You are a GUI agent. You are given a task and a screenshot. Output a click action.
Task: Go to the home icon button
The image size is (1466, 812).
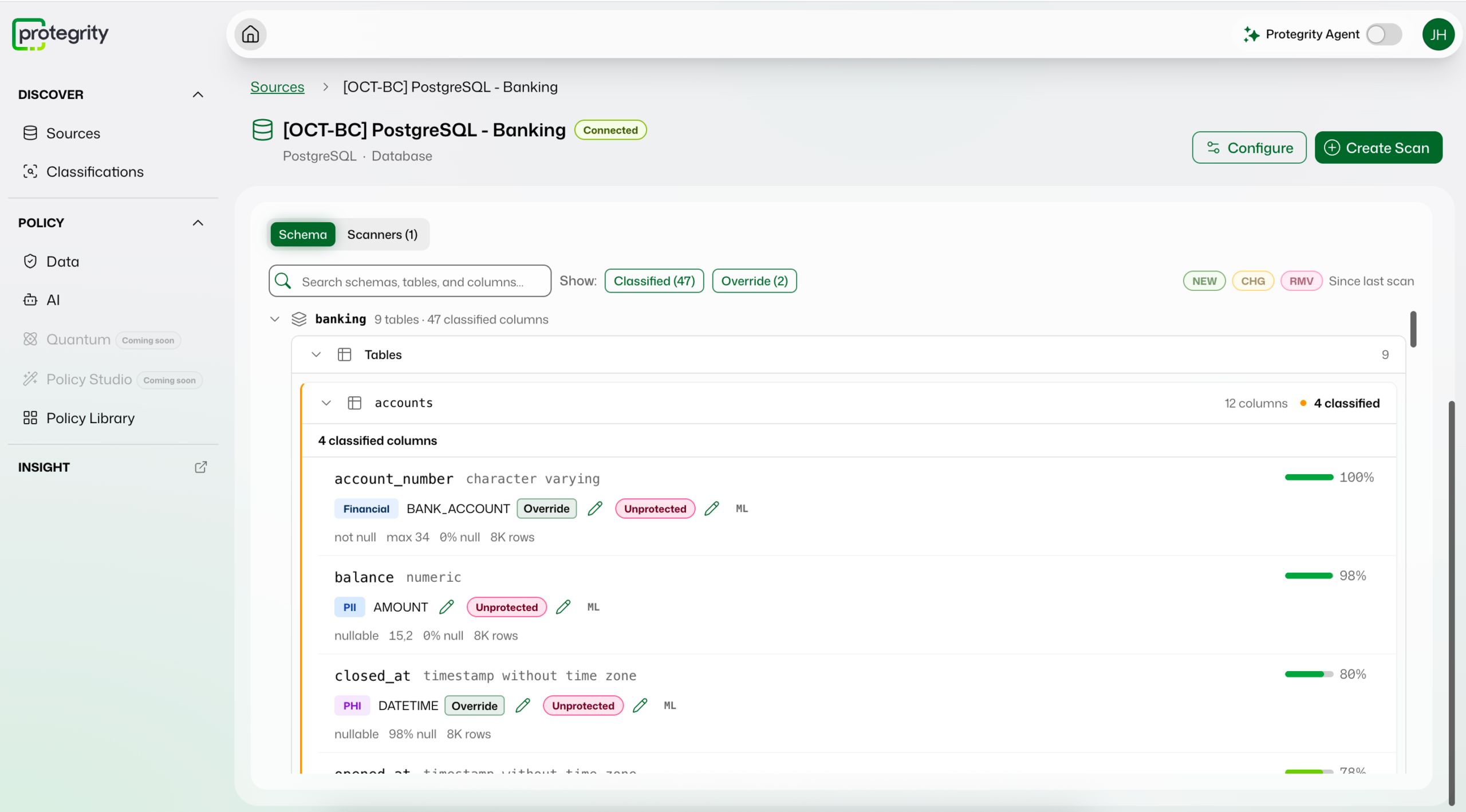pos(250,34)
